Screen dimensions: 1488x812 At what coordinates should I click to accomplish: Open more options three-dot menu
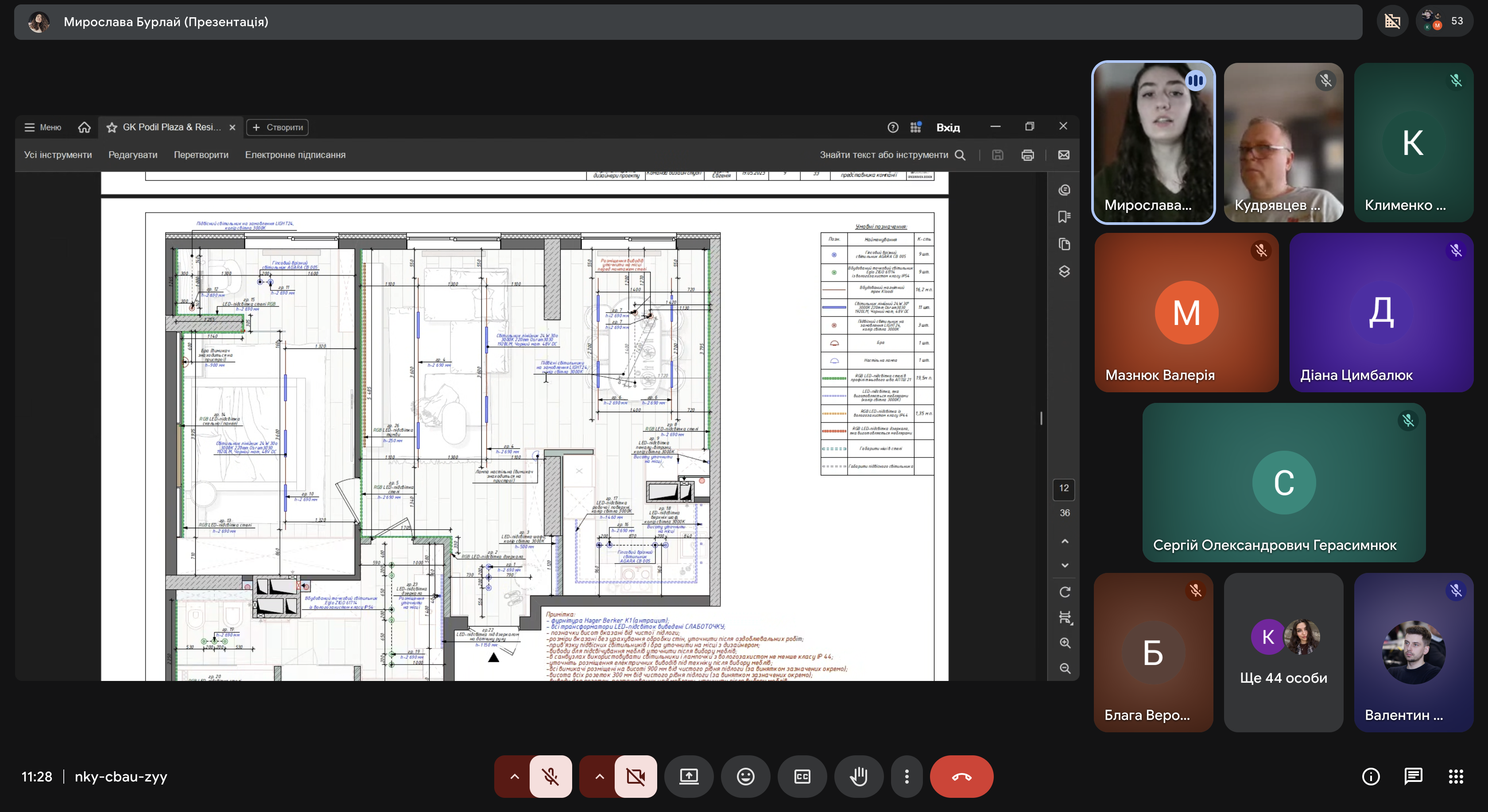[x=907, y=776]
